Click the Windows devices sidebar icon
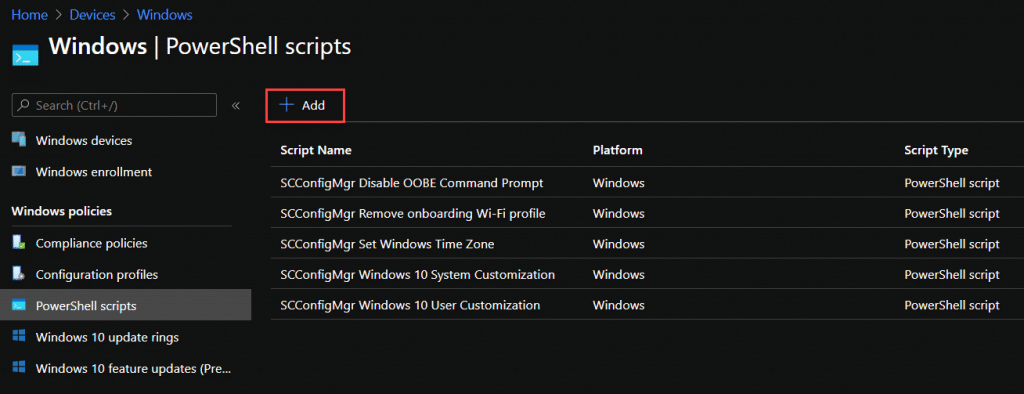Viewport: 1024px width, 394px height. tap(19, 140)
